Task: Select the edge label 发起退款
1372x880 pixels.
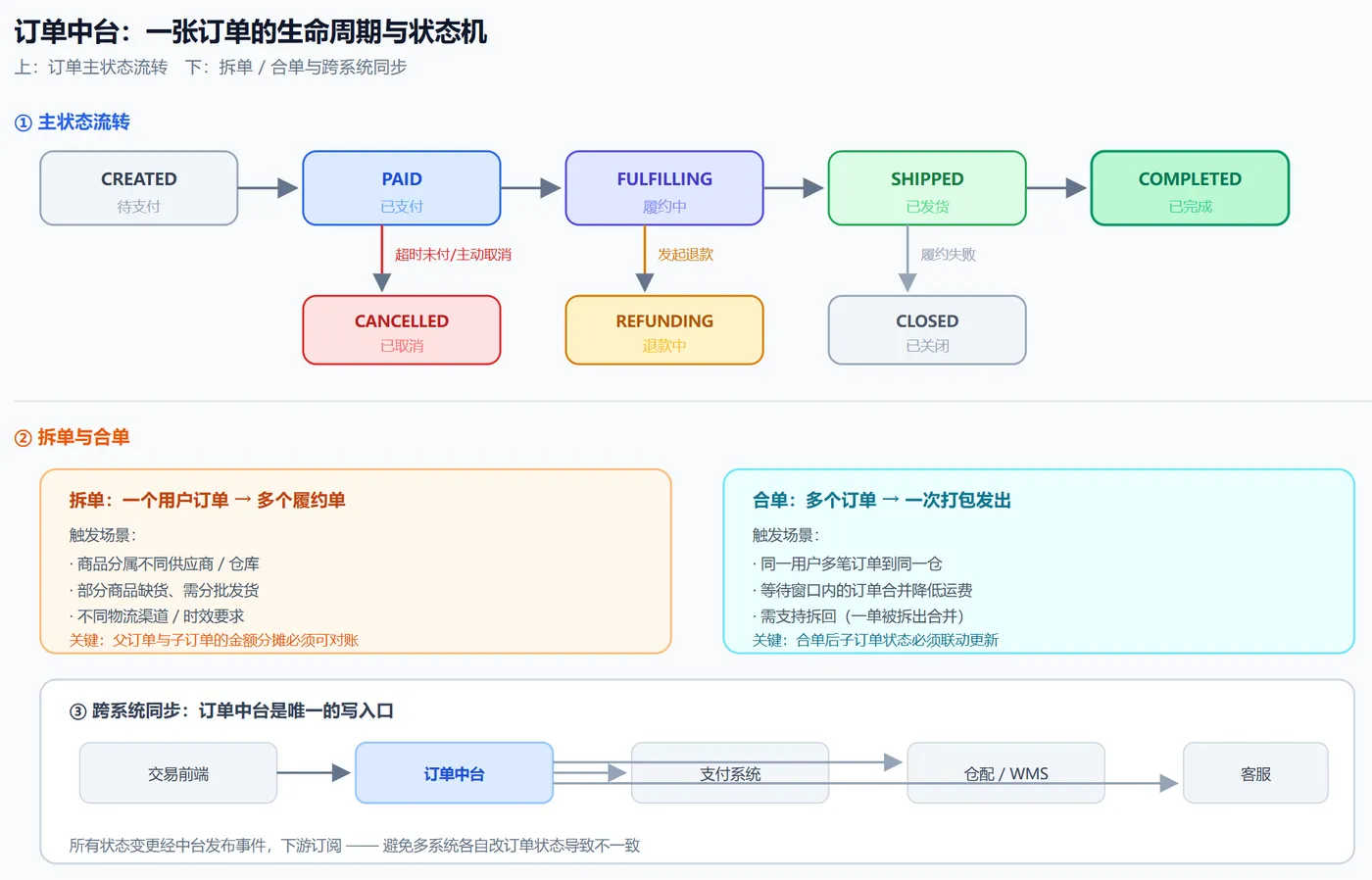Action: [685, 254]
